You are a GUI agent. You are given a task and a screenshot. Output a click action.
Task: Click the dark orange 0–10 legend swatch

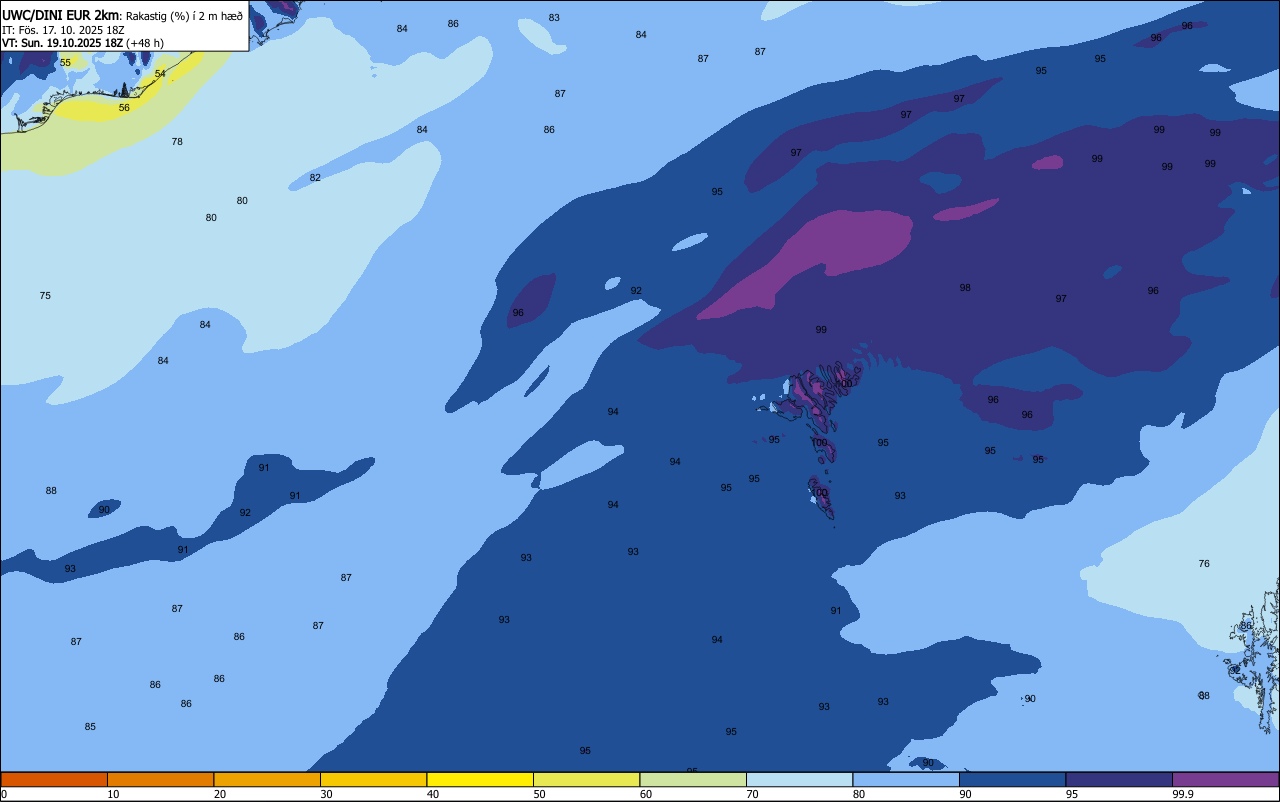[x=54, y=779]
